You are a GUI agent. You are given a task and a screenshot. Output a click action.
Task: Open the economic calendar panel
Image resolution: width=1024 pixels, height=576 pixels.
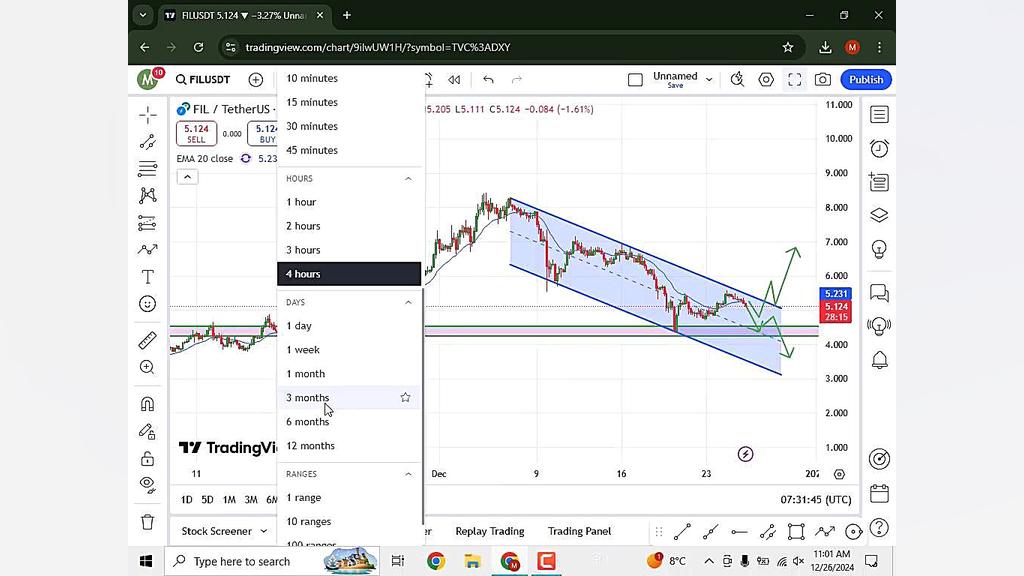coord(879,493)
